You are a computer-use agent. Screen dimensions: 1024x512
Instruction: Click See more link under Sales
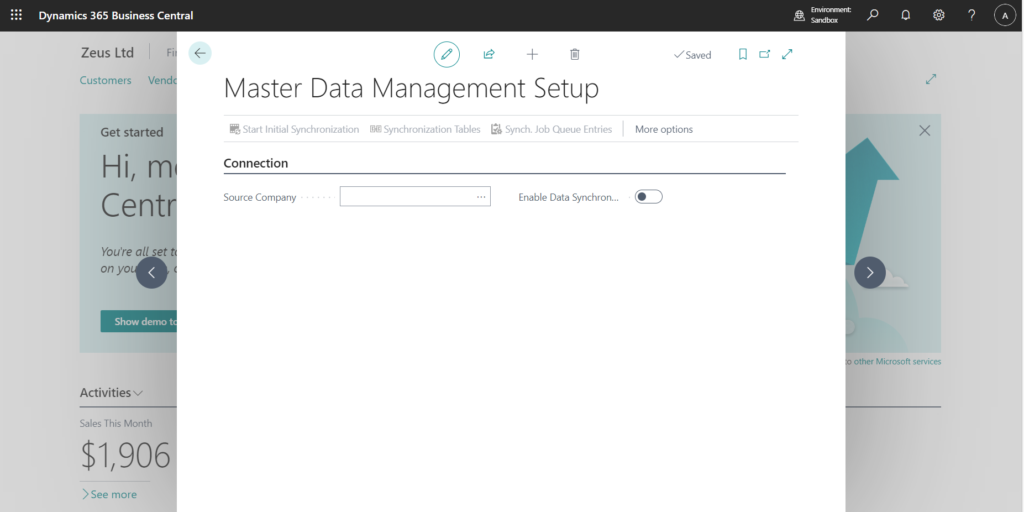pyautogui.click(x=108, y=494)
